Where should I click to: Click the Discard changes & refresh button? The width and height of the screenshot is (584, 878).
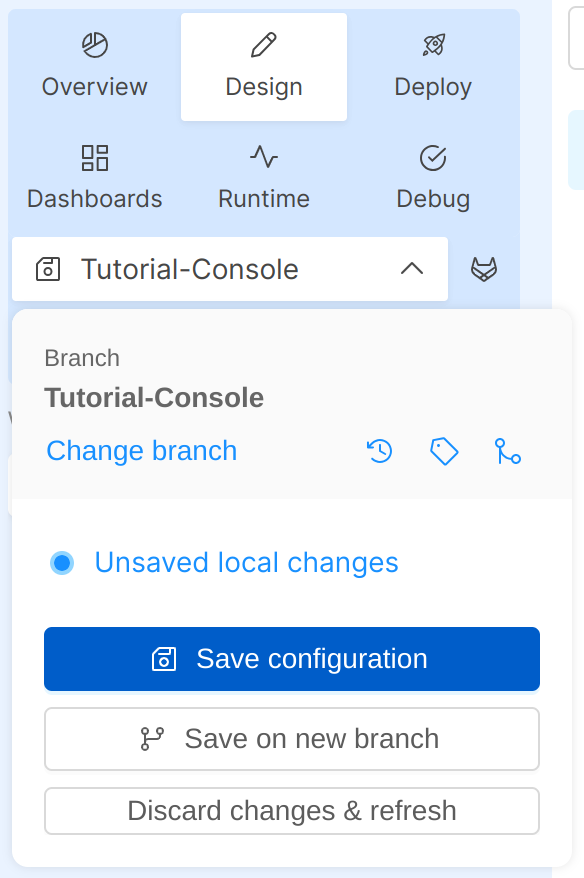coord(291,811)
